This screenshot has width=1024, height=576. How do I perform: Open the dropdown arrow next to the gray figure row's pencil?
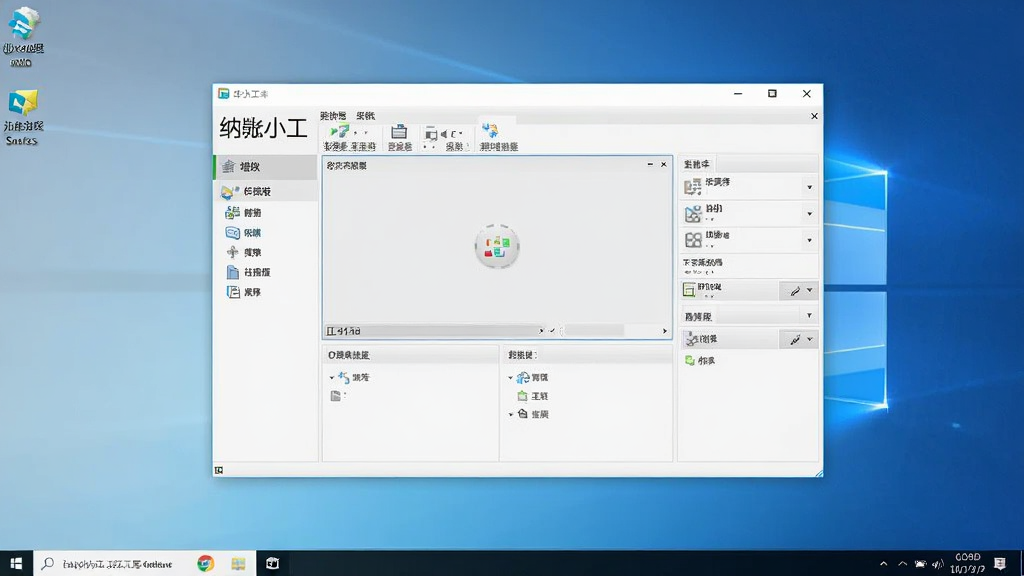click(x=810, y=340)
